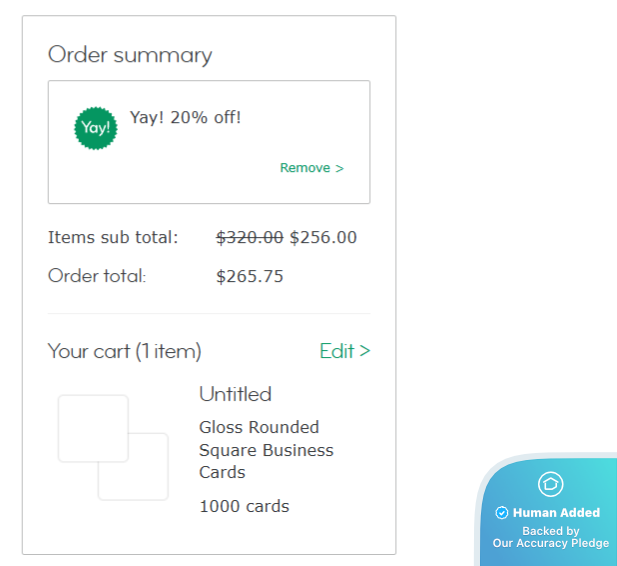Viewport: 617px width, 566px height.
Task: Click the 1000 cards quantity text
Action: [244, 506]
